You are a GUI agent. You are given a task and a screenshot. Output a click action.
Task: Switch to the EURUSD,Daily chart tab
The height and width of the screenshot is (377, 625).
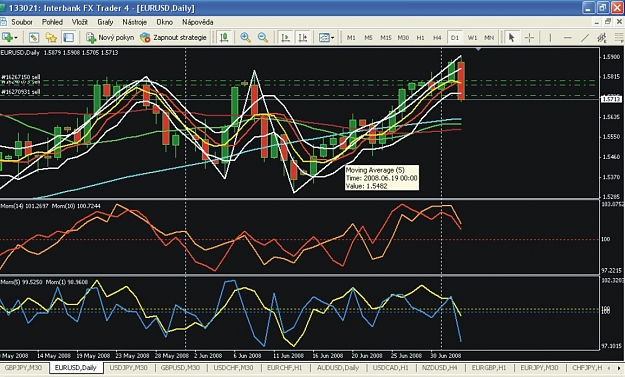(76, 368)
